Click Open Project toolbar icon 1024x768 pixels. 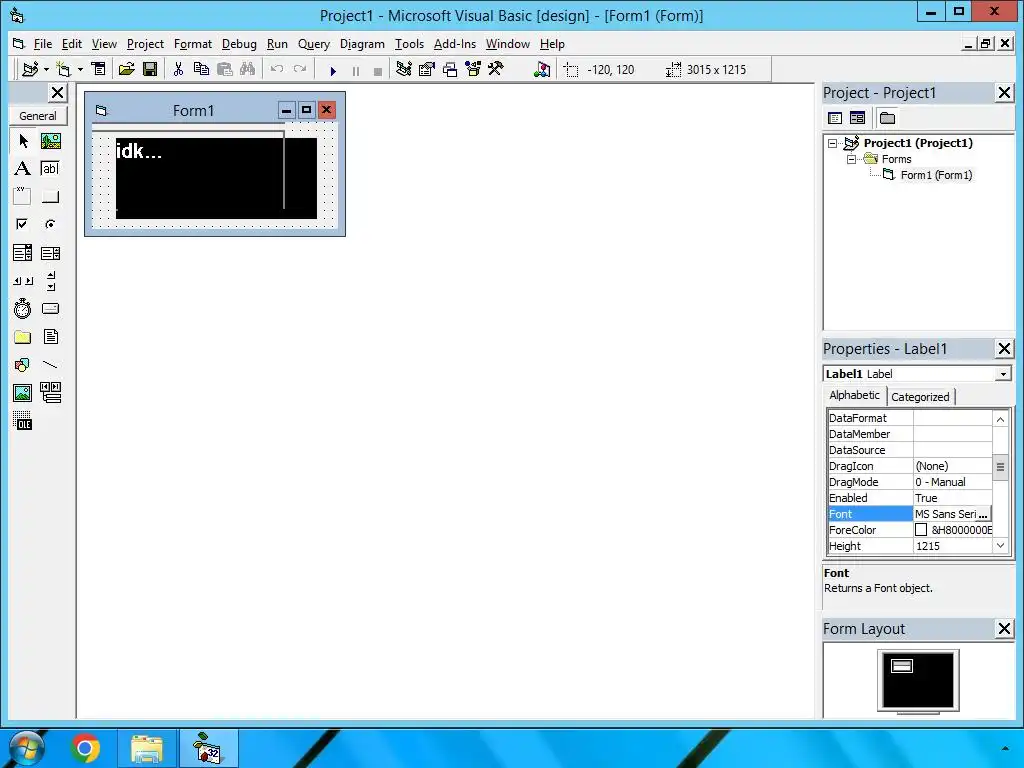coord(126,69)
